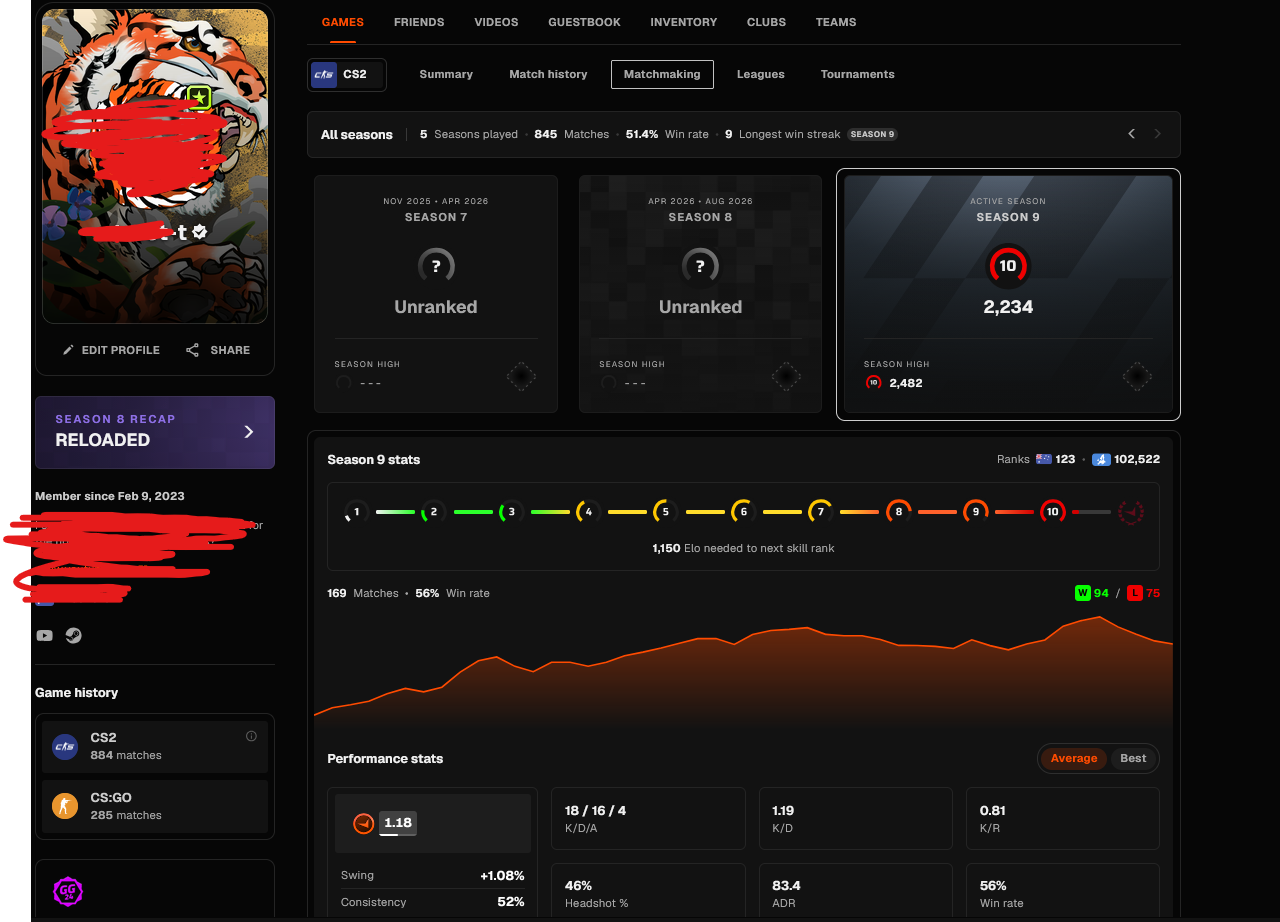This screenshot has width=1280, height=922.
Task: Click the profile avatar tiger image
Action: (155, 166)
